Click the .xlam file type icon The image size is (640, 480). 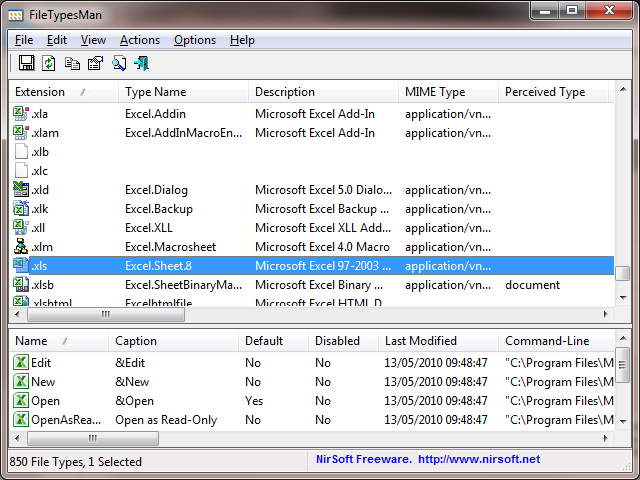tap(21, 133)
